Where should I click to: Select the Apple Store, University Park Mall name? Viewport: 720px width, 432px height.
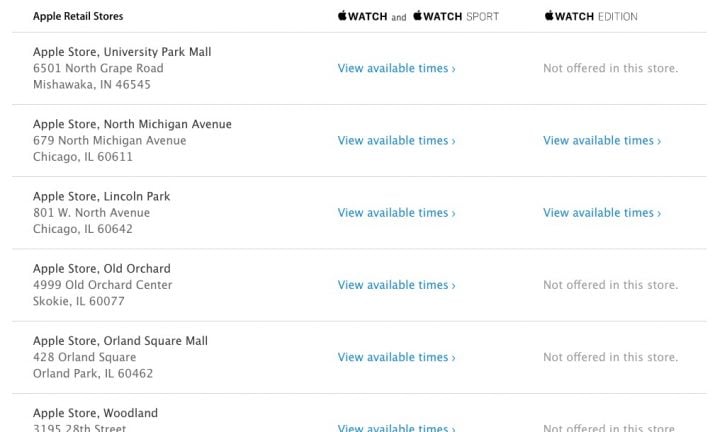(122, 52)
